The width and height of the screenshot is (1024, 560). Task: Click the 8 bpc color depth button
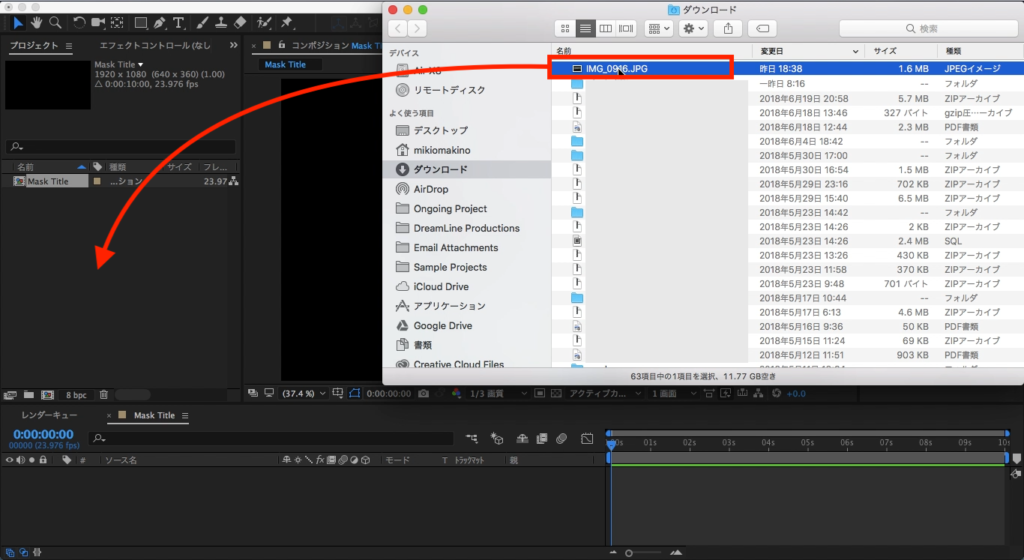pyautogui.click(x=76, y=395)
